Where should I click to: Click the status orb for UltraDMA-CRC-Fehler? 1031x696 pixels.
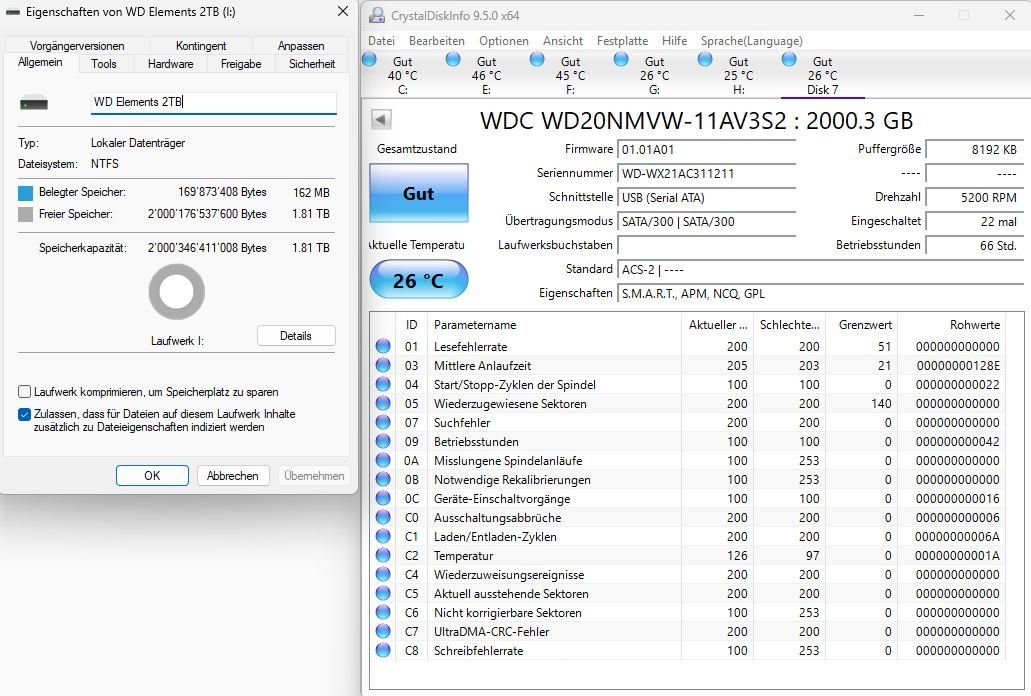pos(383,632)
